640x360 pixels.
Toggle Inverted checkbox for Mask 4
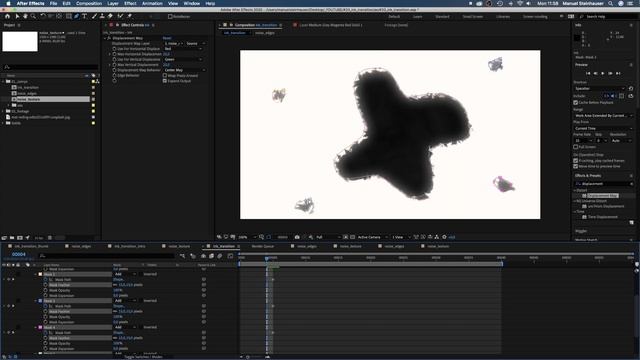[140, 327]
